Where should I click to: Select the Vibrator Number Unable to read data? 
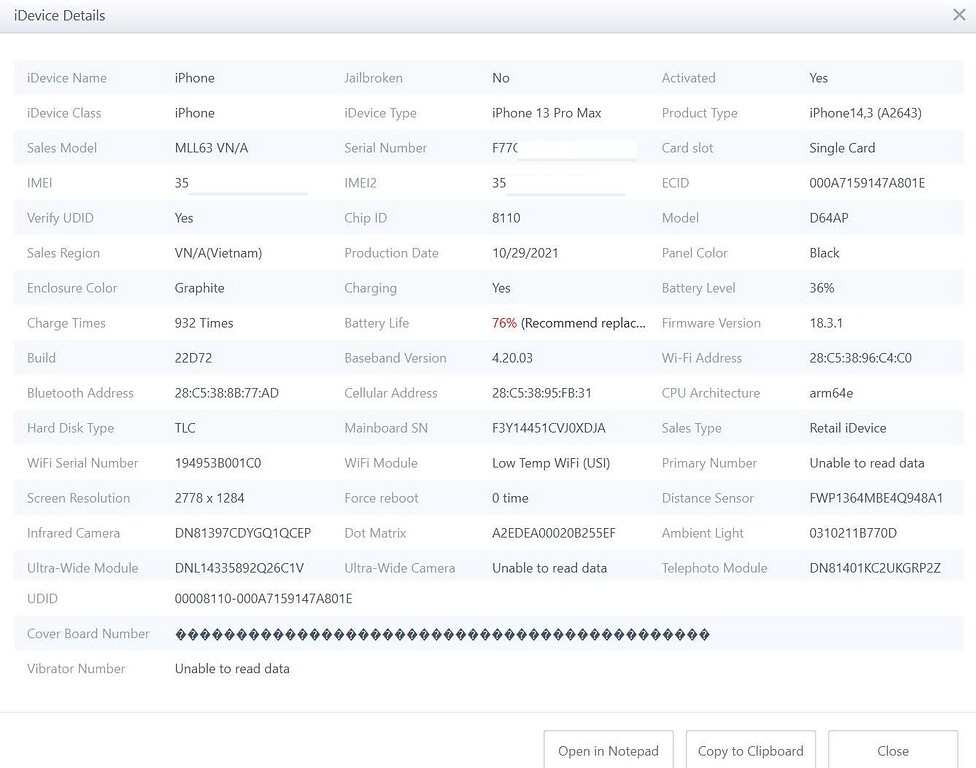232,668
